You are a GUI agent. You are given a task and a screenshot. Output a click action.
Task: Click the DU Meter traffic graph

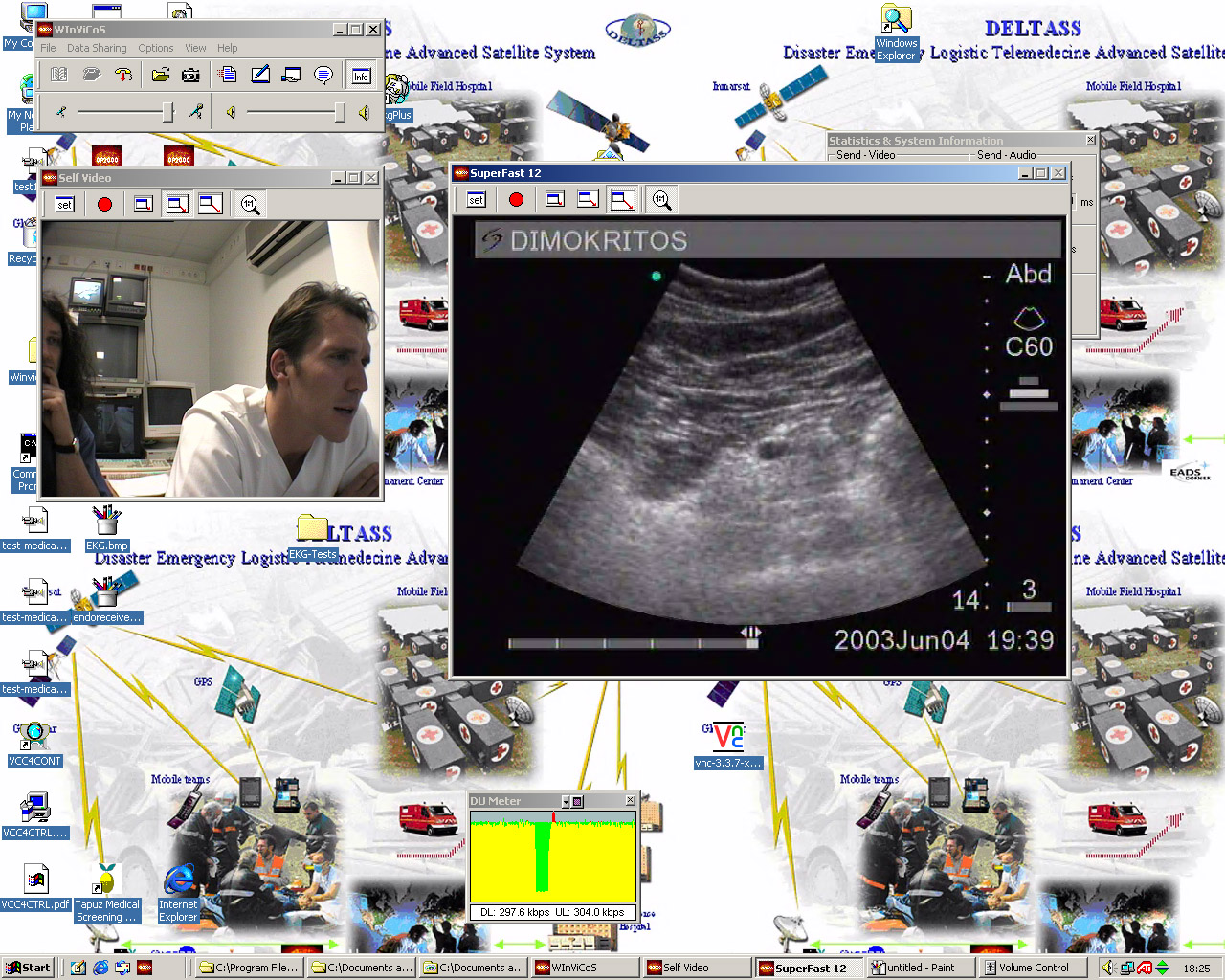point(552,856)
